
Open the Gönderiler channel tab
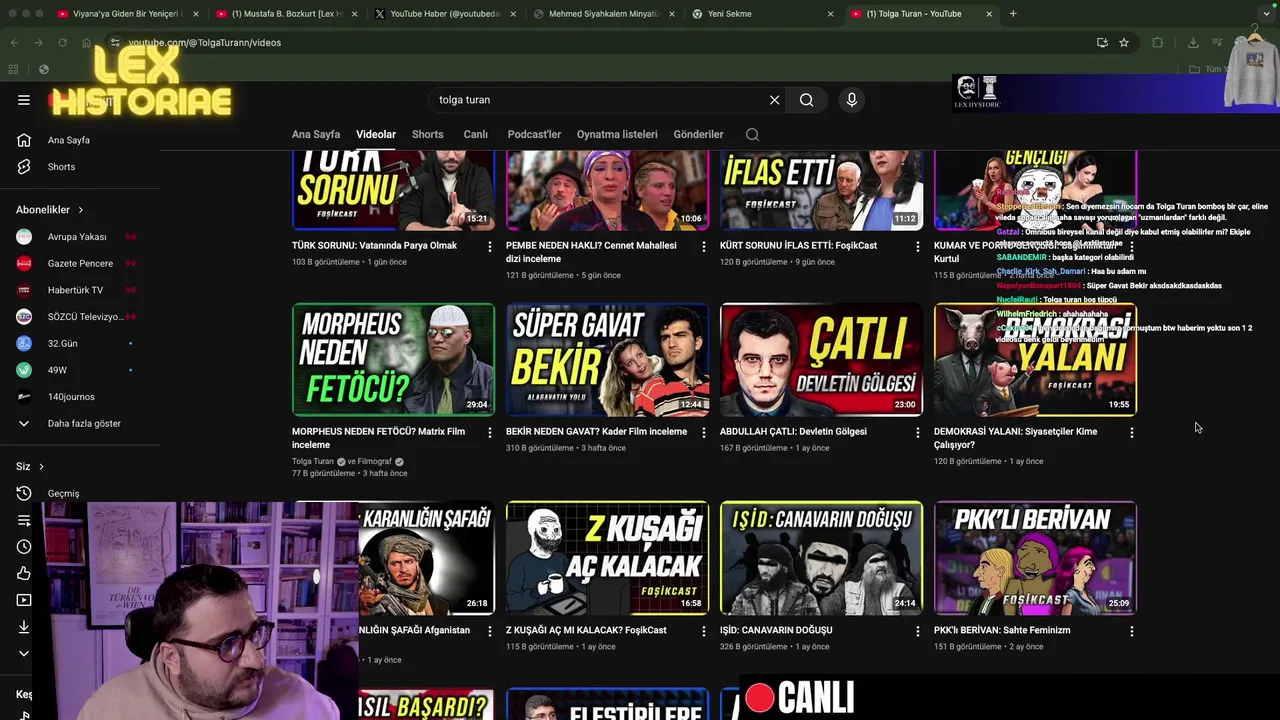pos(698,134)
